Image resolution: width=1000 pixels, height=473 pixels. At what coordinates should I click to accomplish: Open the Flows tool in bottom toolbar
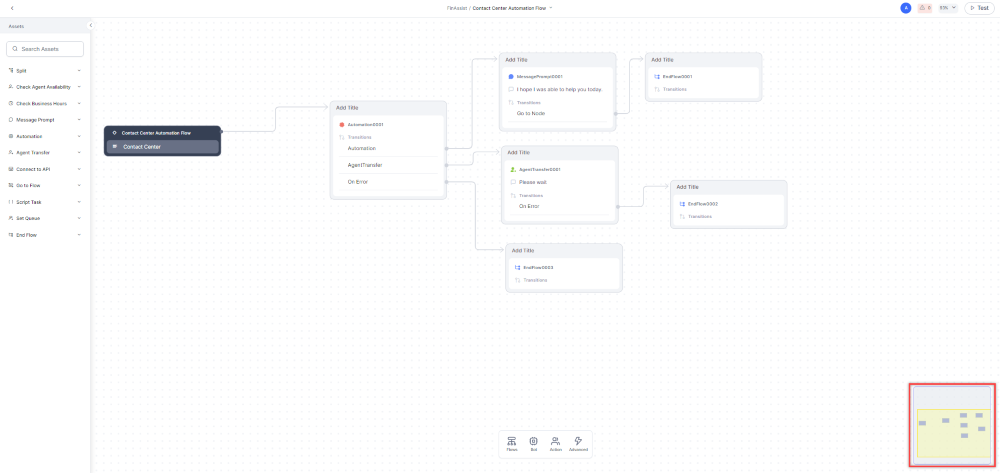tap(512, 444)
